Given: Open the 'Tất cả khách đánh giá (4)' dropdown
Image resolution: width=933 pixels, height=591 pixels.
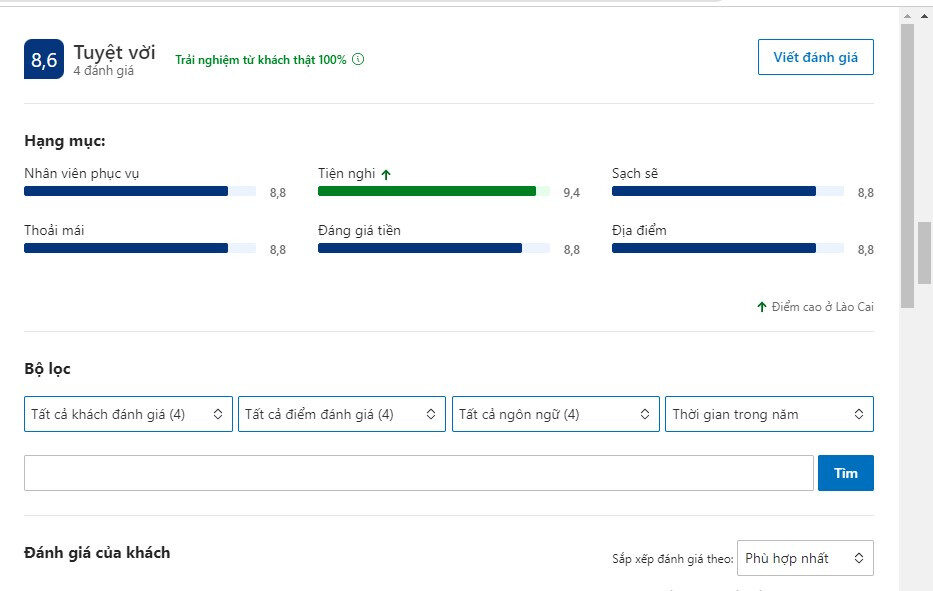Looking at the screenshot, I should point(128,414).
